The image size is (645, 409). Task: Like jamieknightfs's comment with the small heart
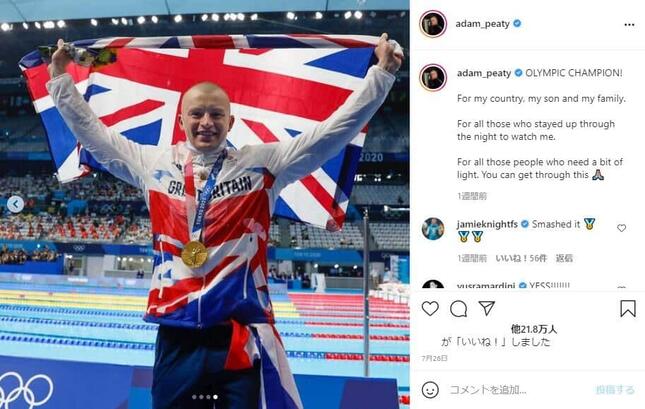click(x=621, y=228)
